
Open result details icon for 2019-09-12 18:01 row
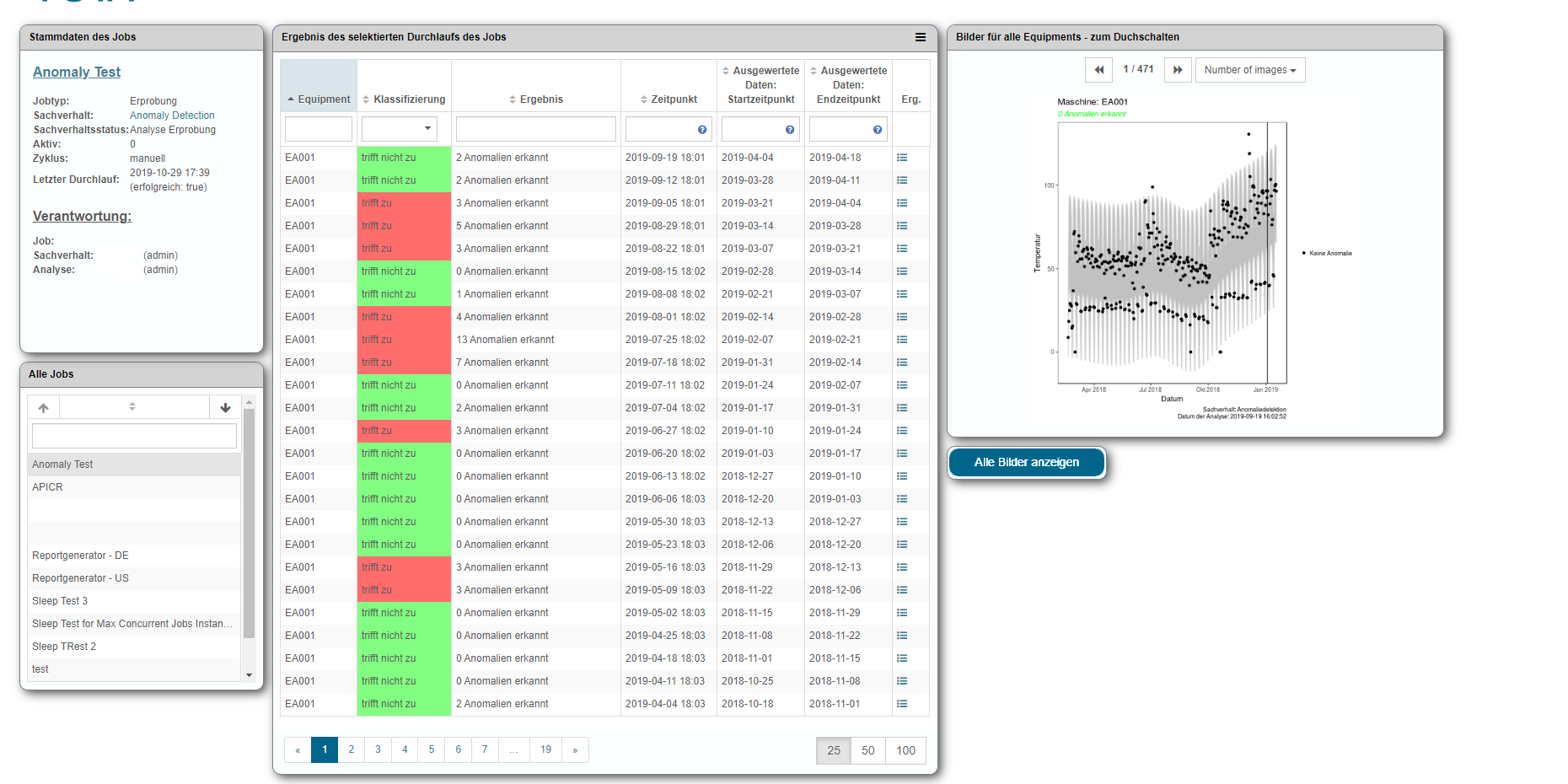coord(902,180)
